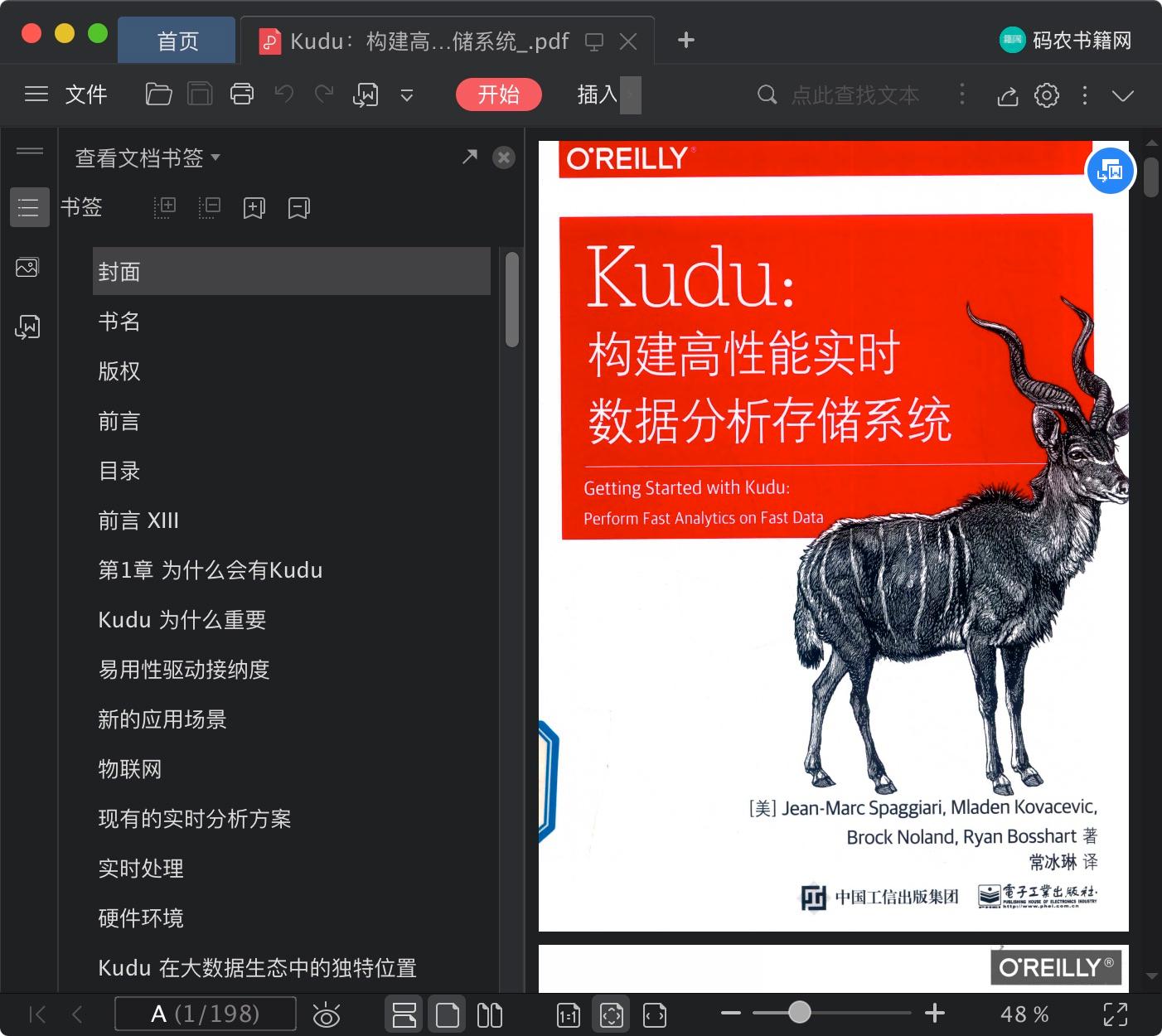Click the presentation display icon on tab
Image resolution: width=1162 pixels, height=1036 pixels.
(593, 41)
